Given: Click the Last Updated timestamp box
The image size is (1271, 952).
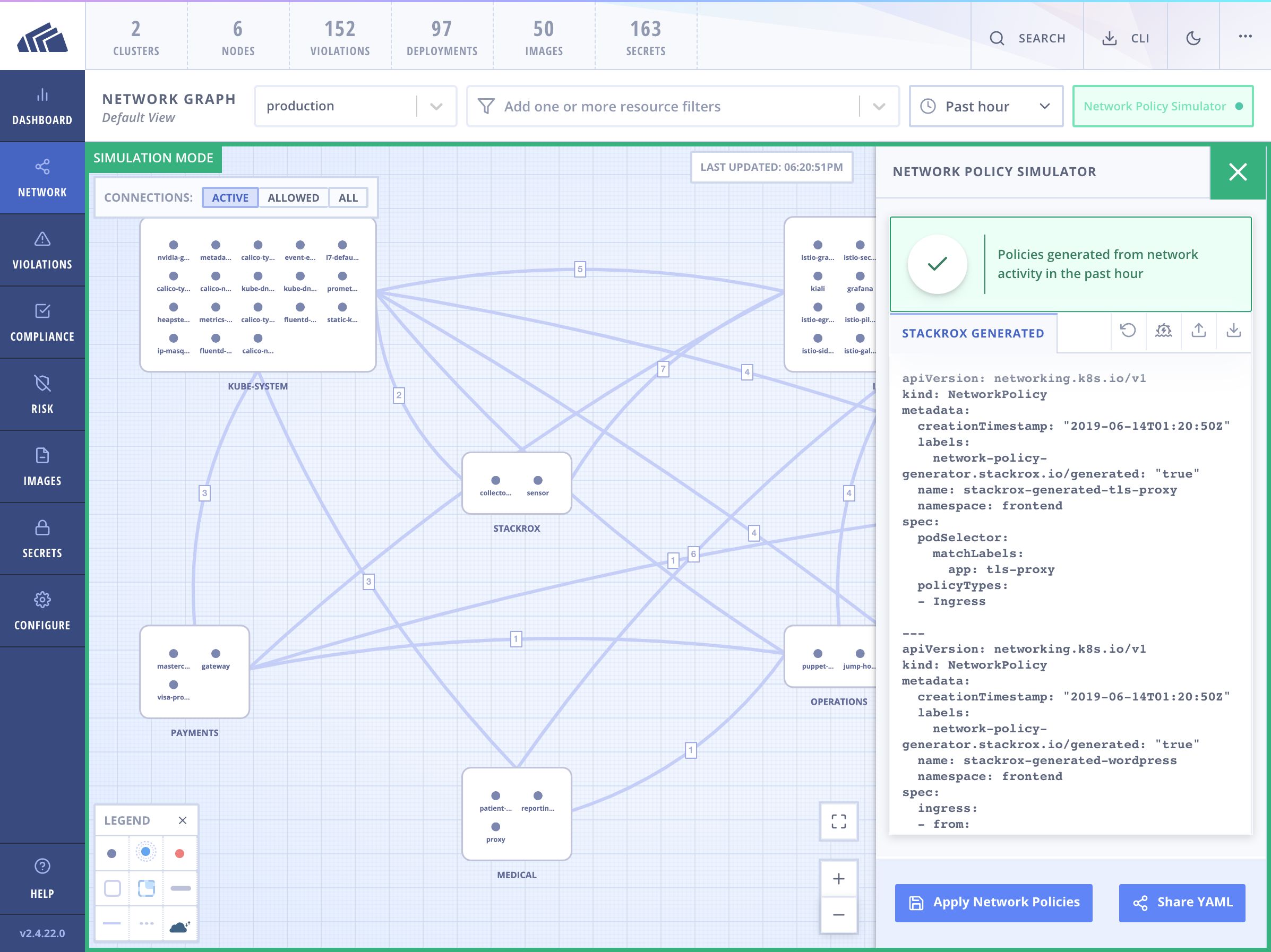Looking at the screenshot, I should [x=772, y=167].
